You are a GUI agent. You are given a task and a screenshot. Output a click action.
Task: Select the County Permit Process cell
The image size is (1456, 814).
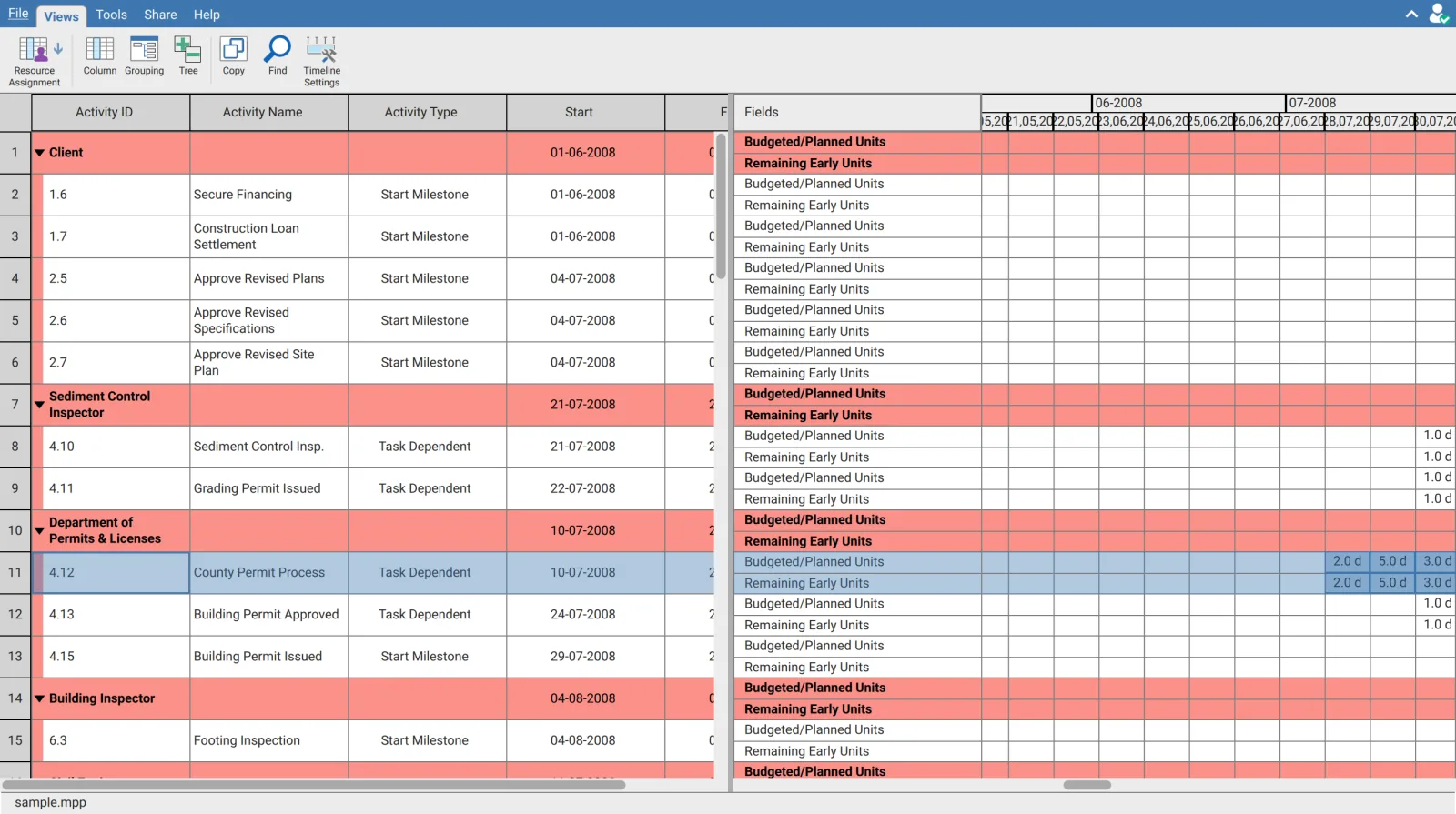tap(268, 573)
